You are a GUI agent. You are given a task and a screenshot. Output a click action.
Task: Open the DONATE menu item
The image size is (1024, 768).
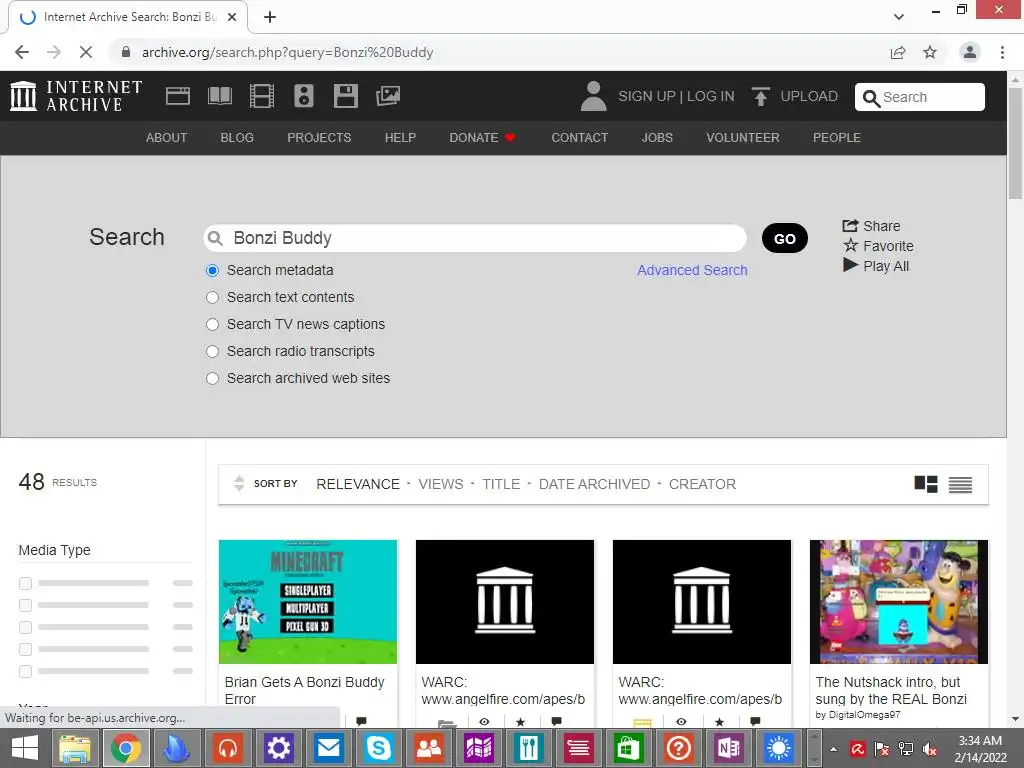[x=482, y=138]
